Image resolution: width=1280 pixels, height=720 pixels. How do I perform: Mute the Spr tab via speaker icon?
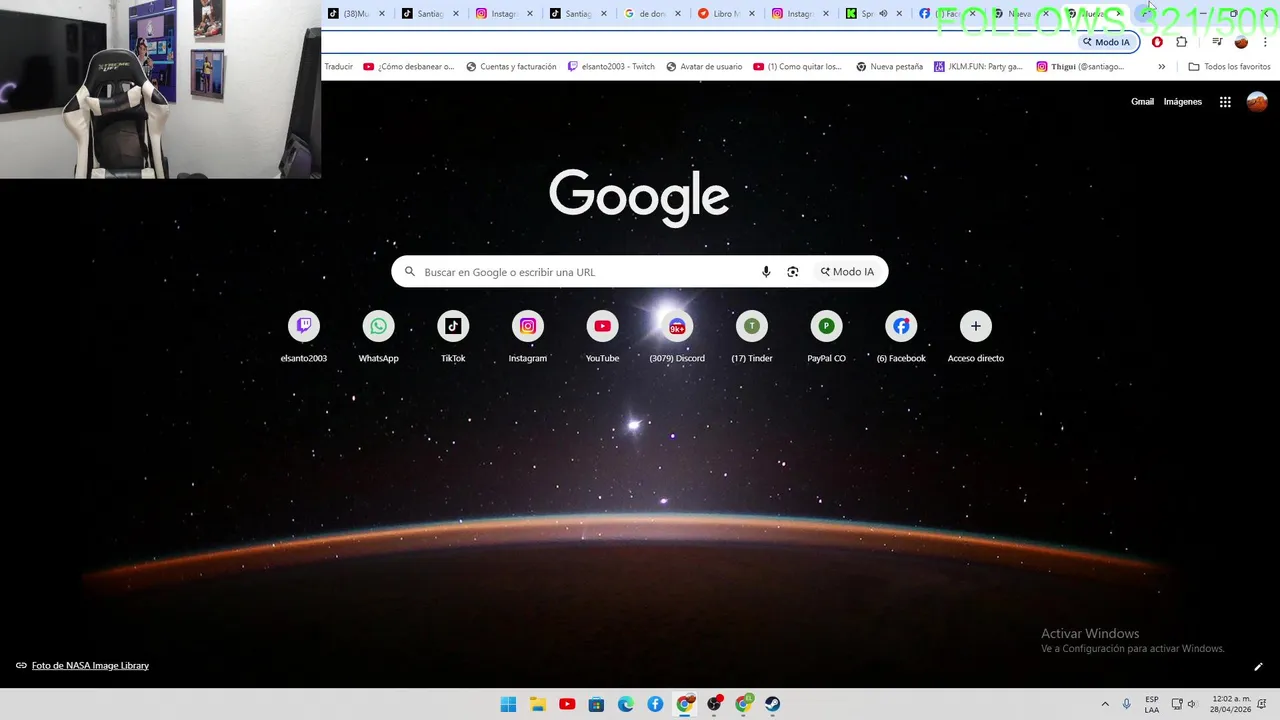pos(883,14)
